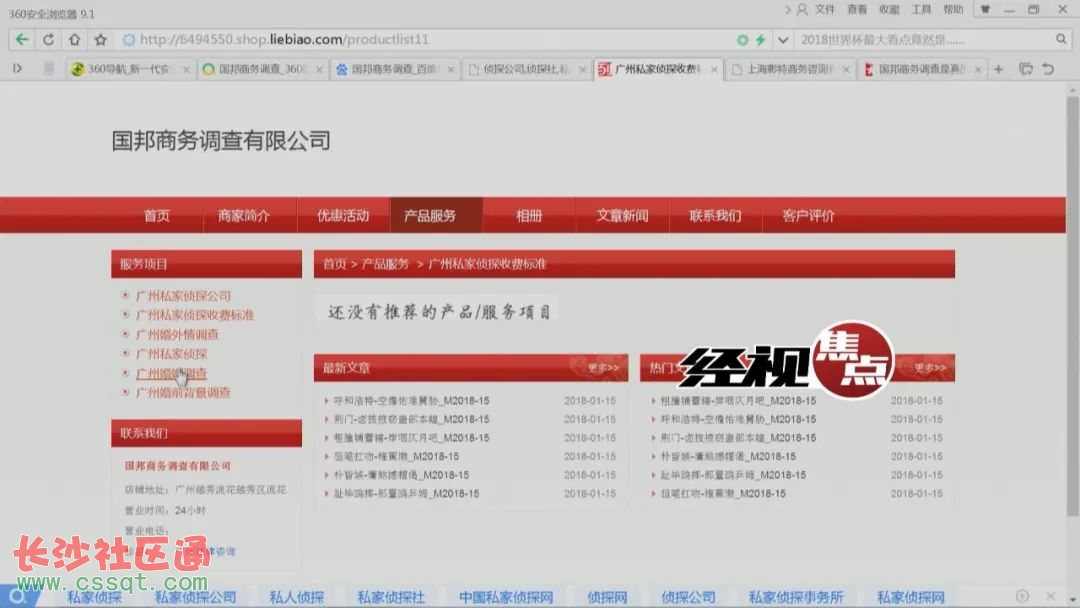Open the 工具 menu
This screenshot has height=608, width=1080.
click(921, 10)
